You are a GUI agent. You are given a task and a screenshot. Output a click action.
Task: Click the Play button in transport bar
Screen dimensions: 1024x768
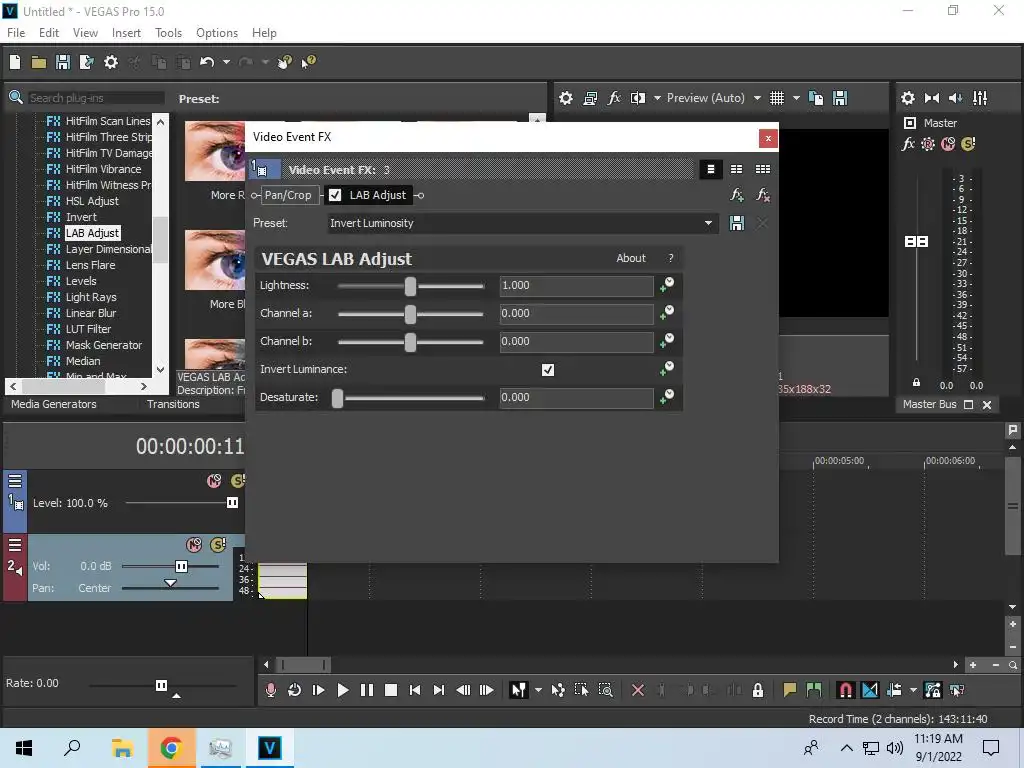point(342,690)
